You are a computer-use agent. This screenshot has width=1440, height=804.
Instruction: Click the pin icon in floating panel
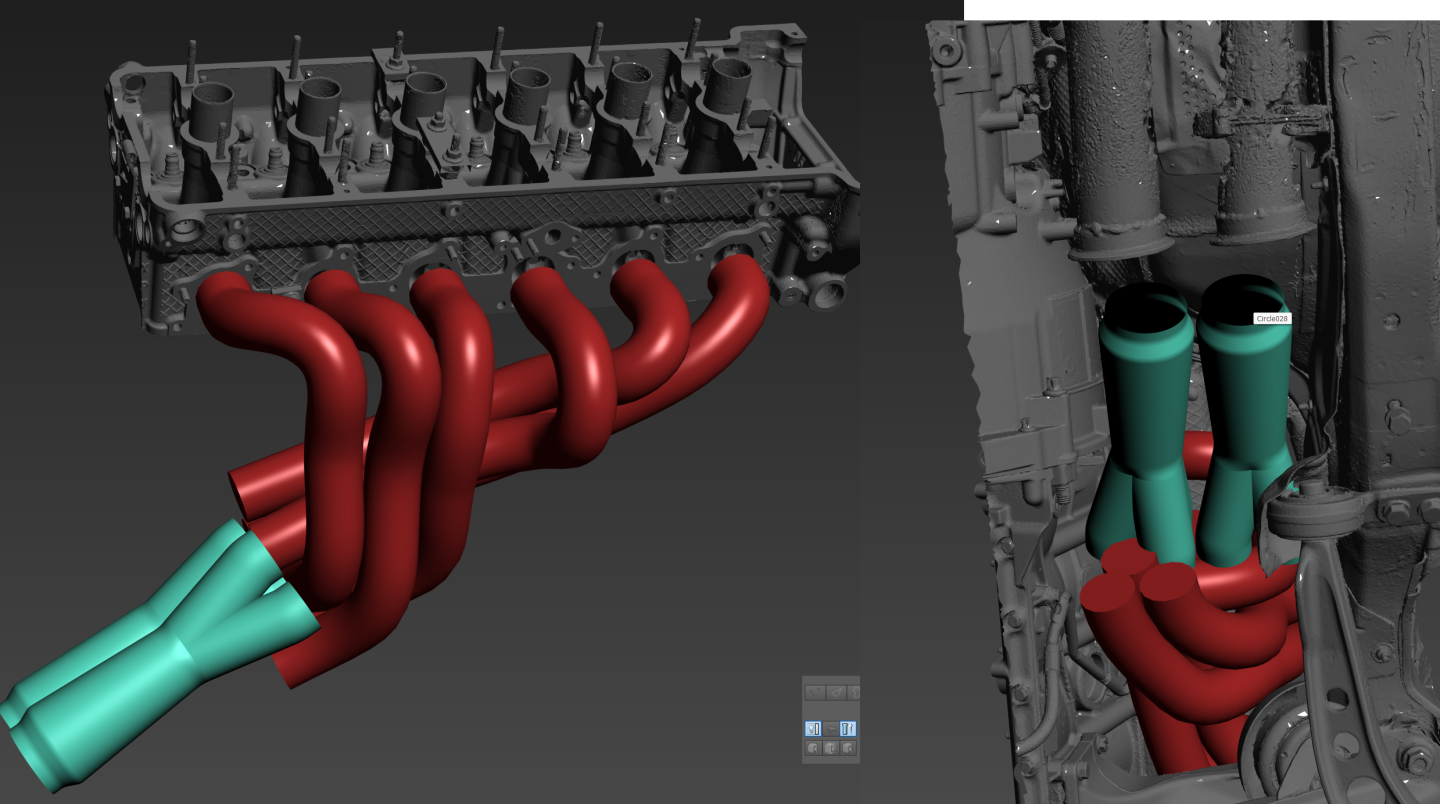830,729
